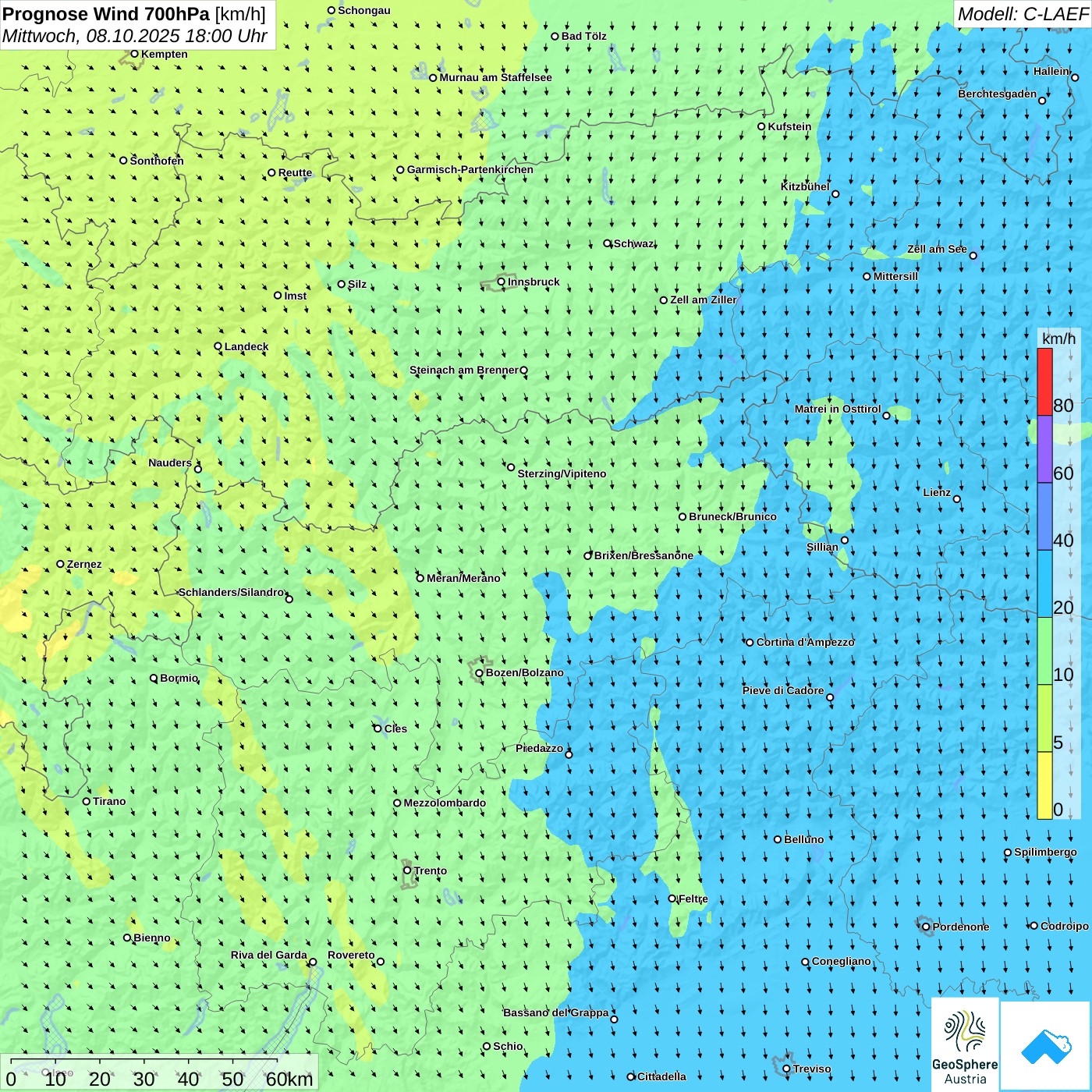Click the Berchtesgaden label

pos(998,94)
